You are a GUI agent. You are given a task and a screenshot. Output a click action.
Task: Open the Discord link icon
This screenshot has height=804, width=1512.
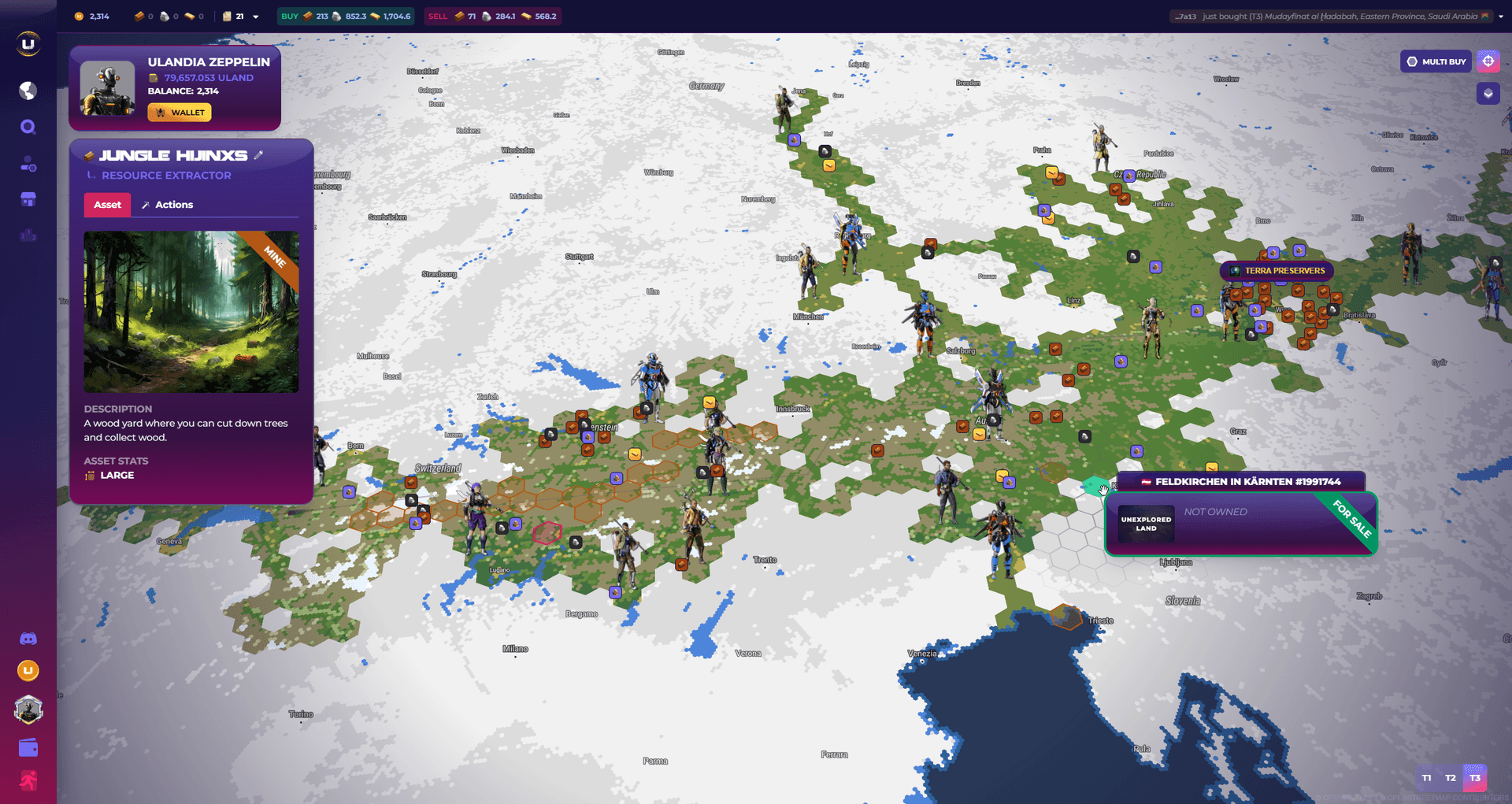[28, 639]
